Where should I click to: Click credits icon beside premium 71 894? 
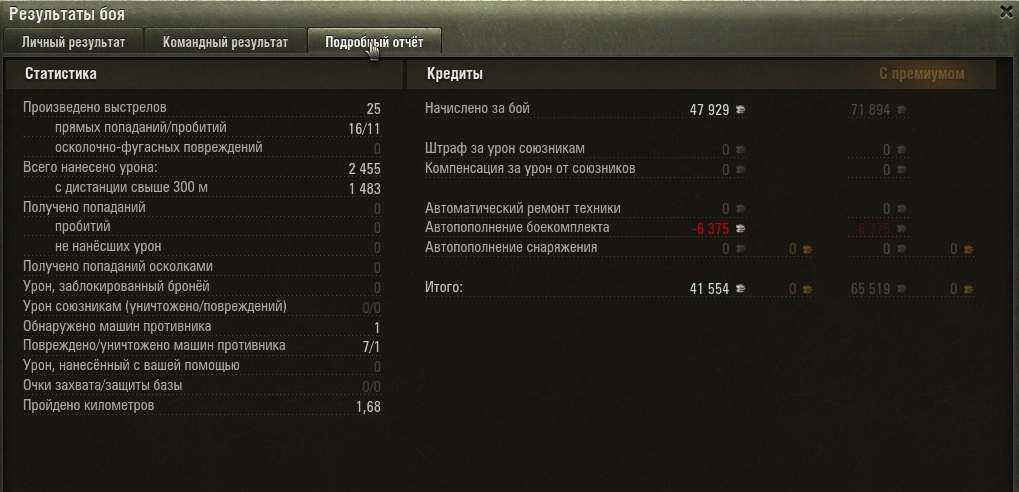tap(901, 110)
